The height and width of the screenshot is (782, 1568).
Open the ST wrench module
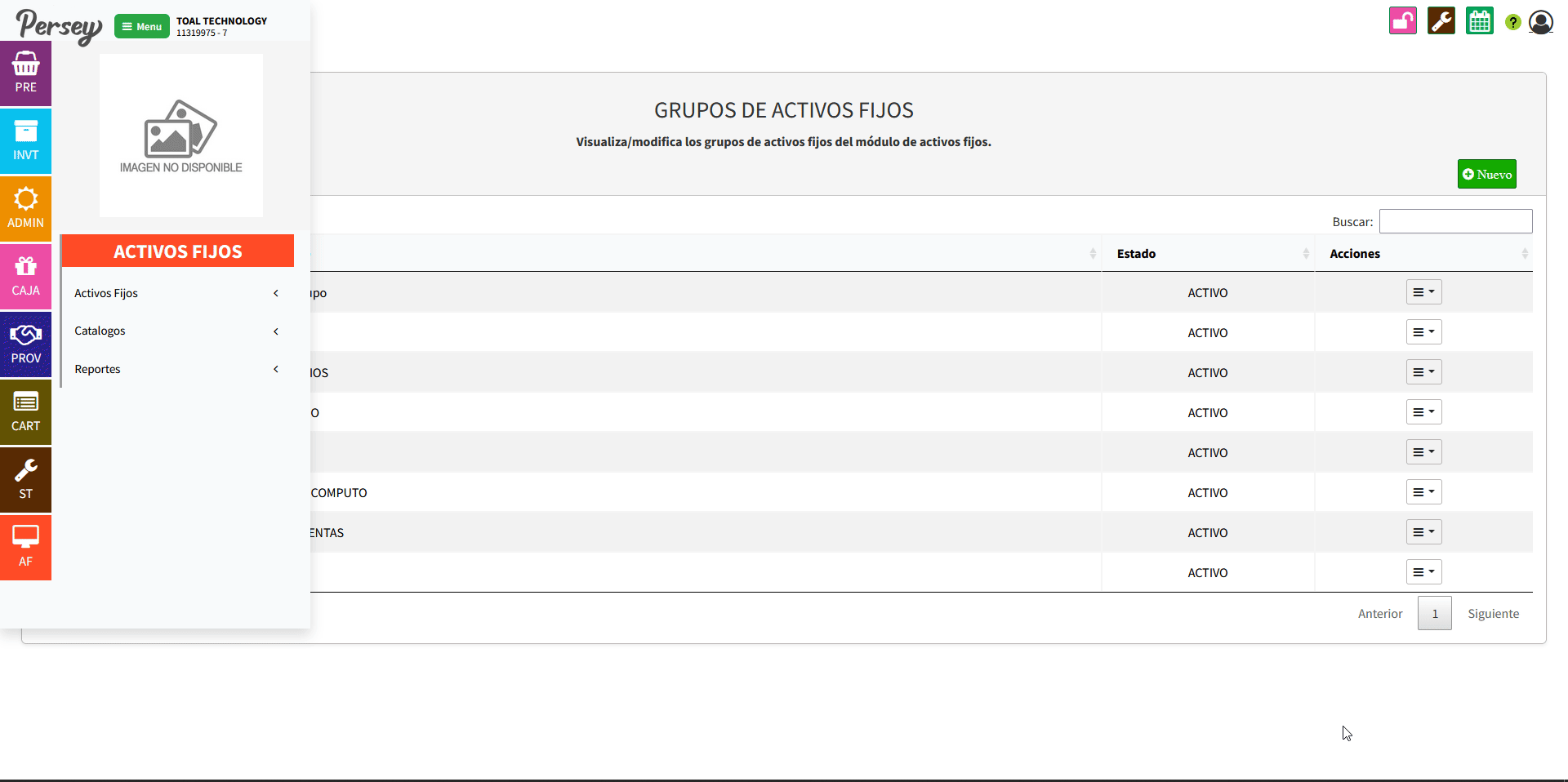pos(25,480)
